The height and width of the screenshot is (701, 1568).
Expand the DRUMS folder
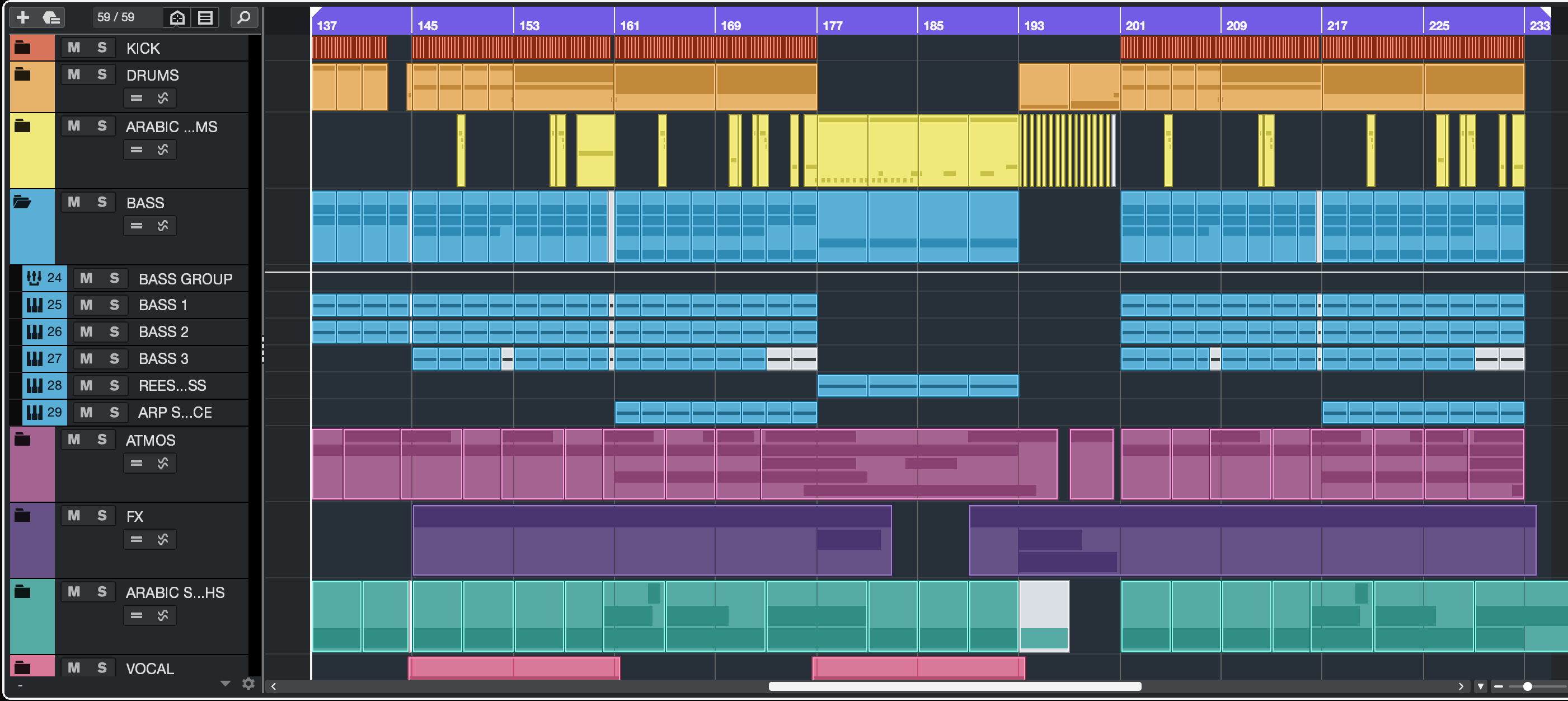22,74
